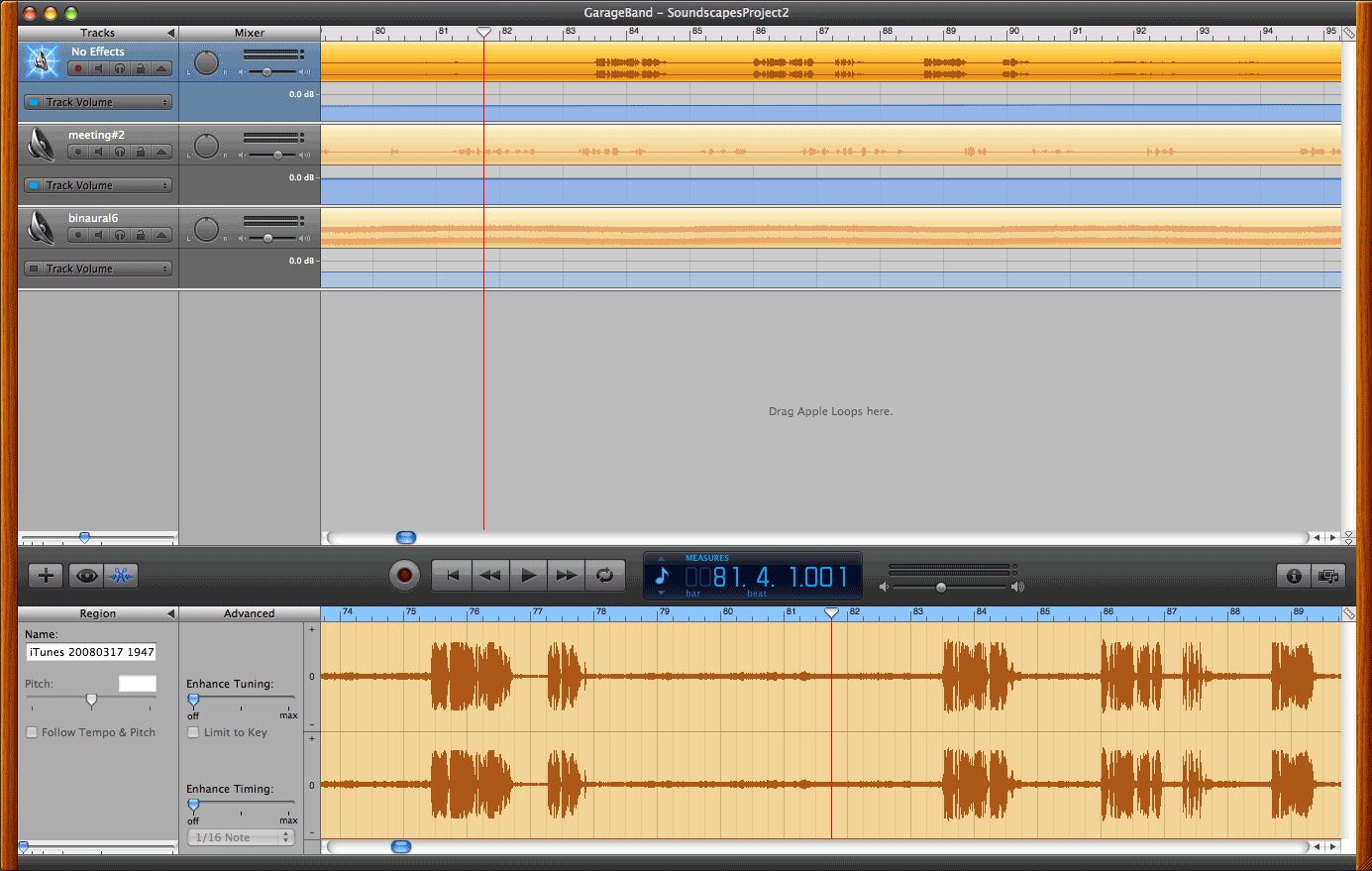Adjust the master volume slider
This screenshot has width=1372, height=871.
click(941, 588)
